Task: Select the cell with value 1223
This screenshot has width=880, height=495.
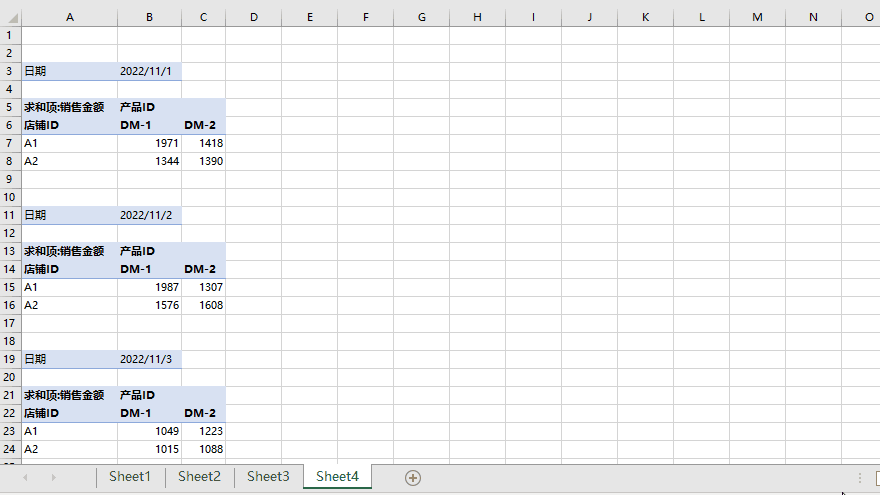Action: 203,431
